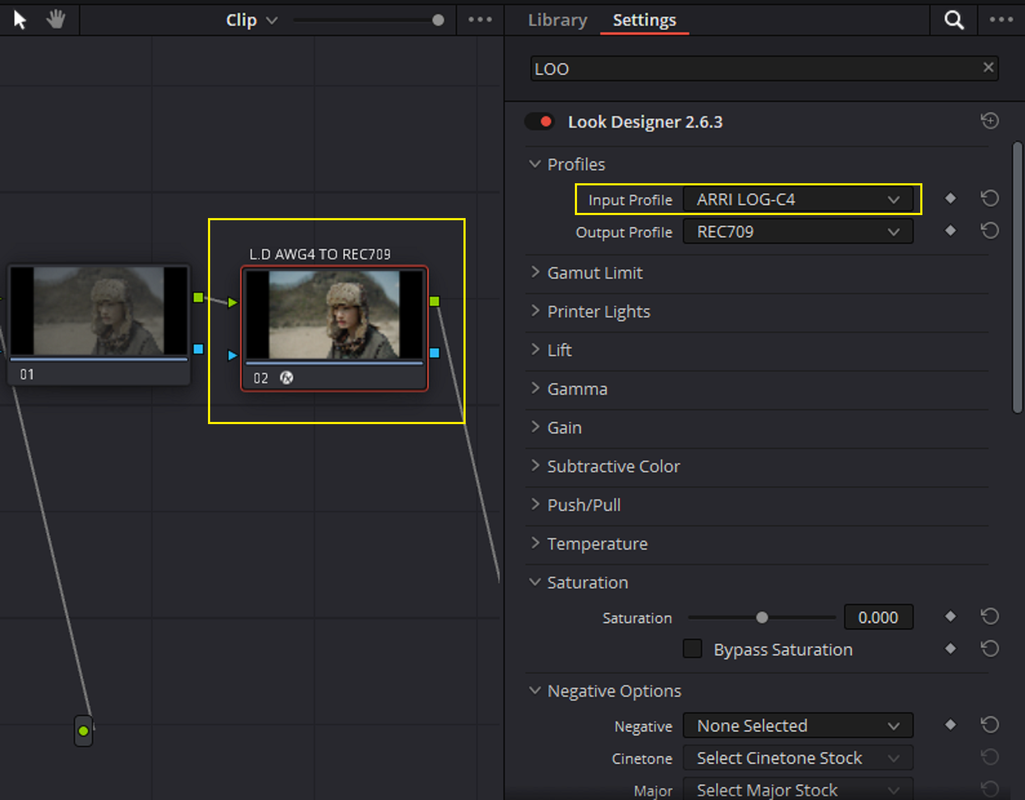Switch to the Settings tab
This screenshot has width=1025, height=800.
click(x=645, y=20)
